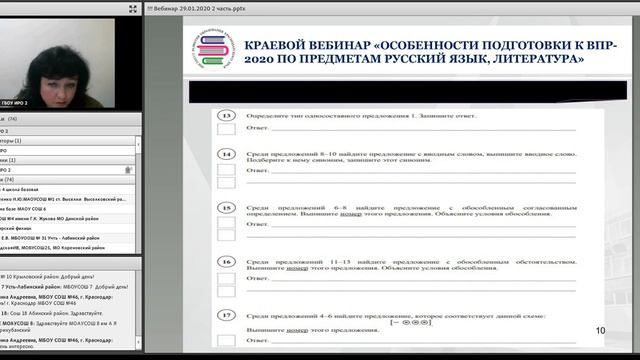Click the attendees pod header showing (74)

tap(70, 119)
